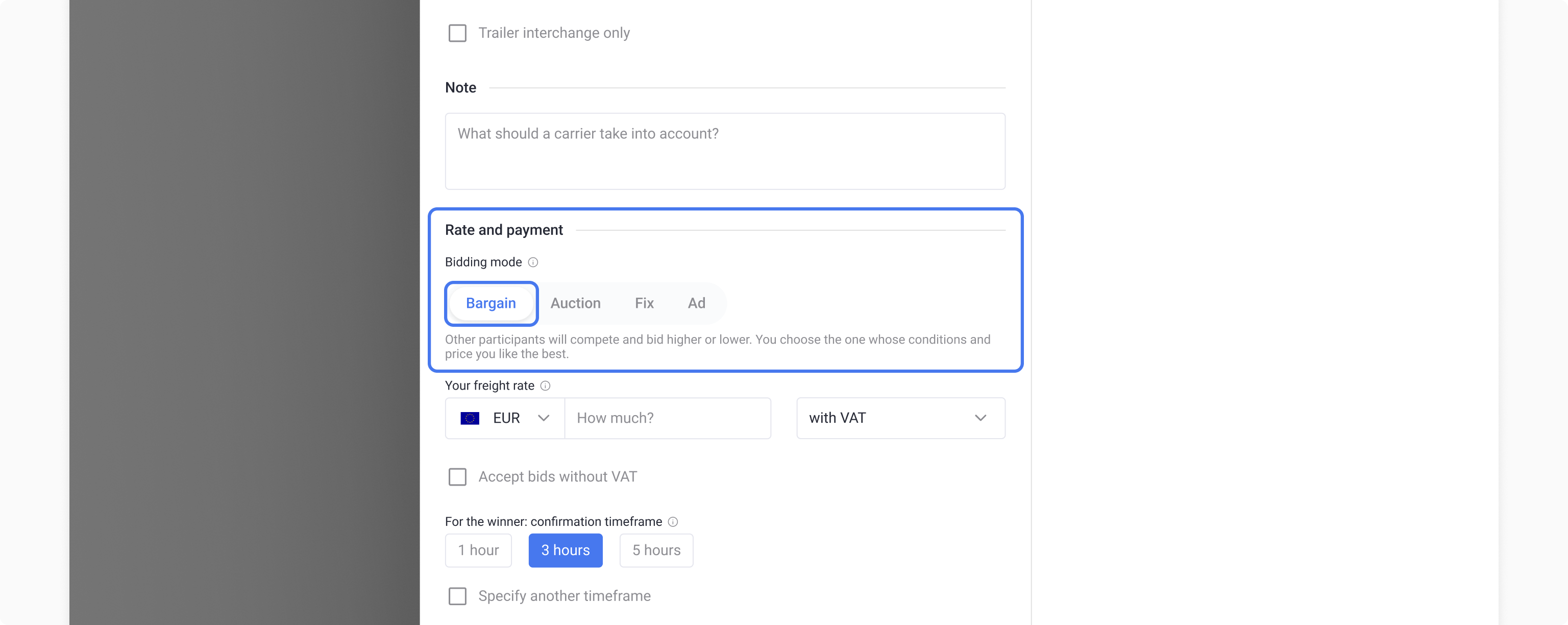
Task: Pick the 5 hours timeframe option
Action: [x=656, y=550]
